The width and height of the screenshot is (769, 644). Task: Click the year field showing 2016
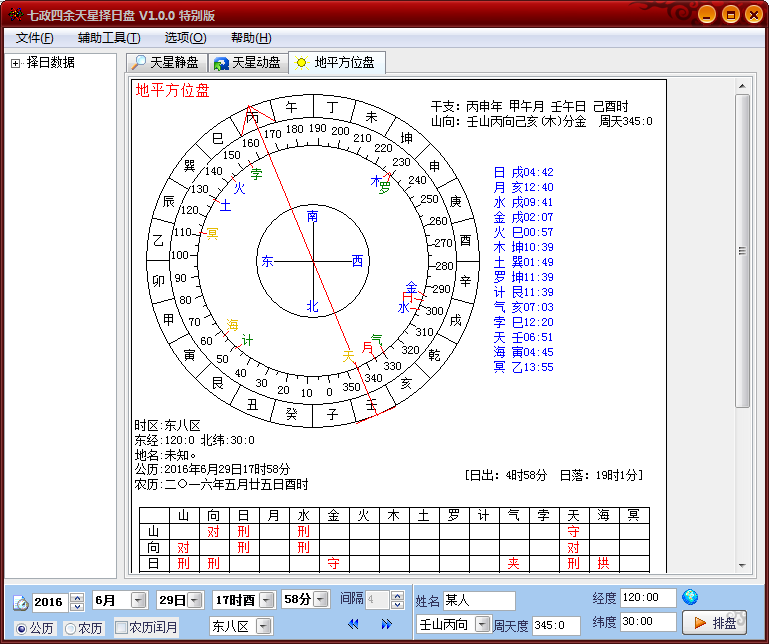tap(50, 602)
